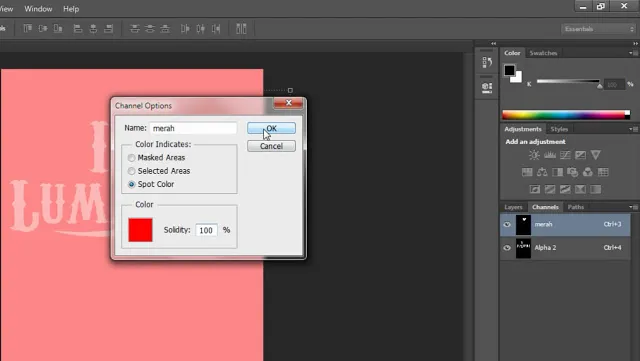The width and height of the screenshot is (640, 361).
Task: Click the Distribute Vertical Centers icon
Action: 150,29
